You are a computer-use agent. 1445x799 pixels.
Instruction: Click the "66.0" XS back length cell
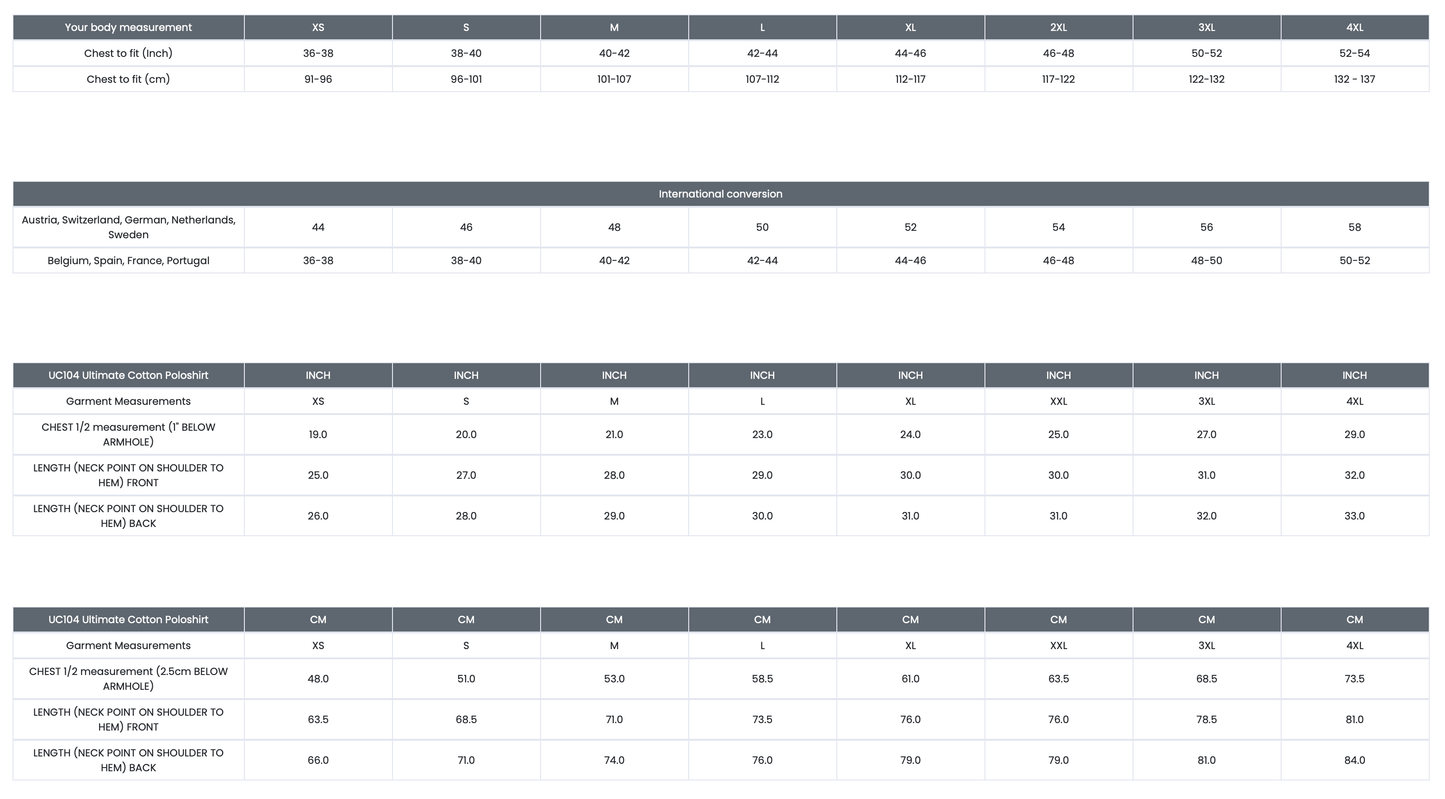pyautogui.click(x=318, y=760)
